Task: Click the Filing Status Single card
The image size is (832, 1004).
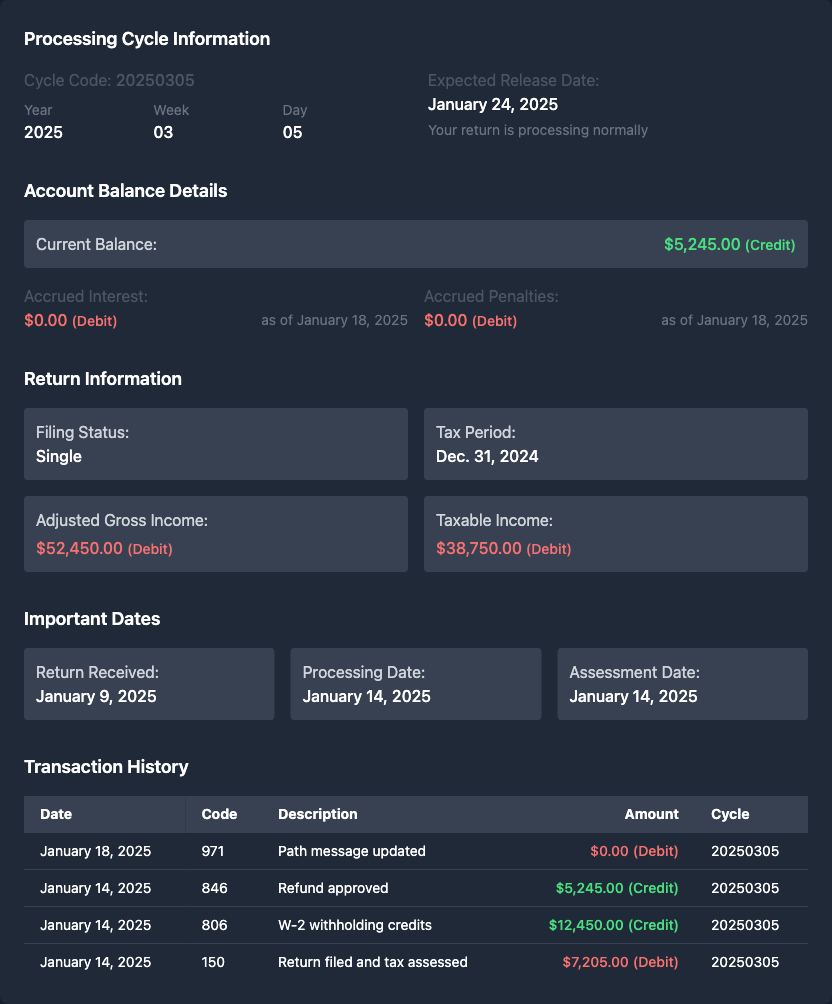Action: (x=215, y=444)
